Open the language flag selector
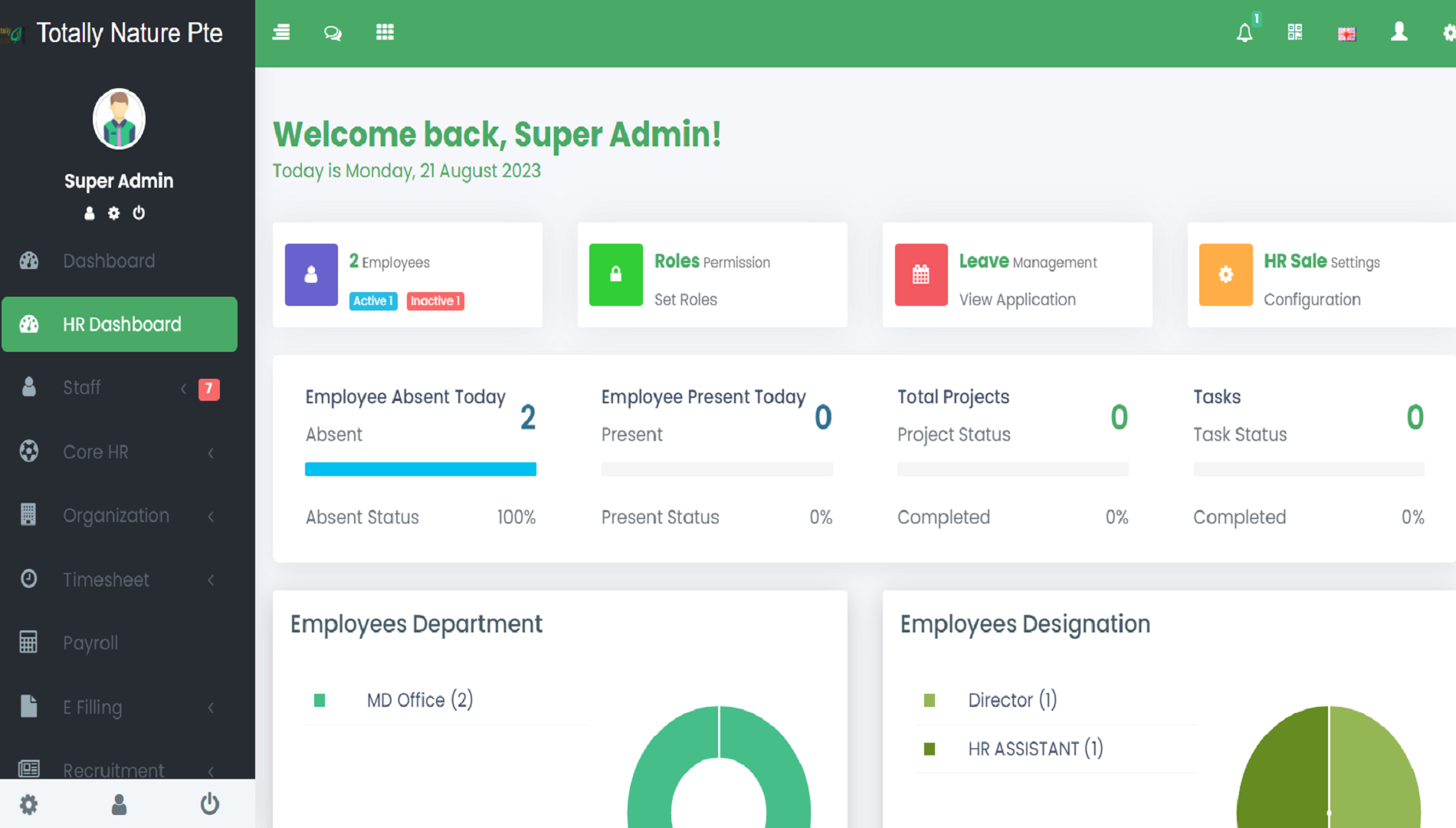Screen dimensions: 1456x828 click(x=1346, y=34)
